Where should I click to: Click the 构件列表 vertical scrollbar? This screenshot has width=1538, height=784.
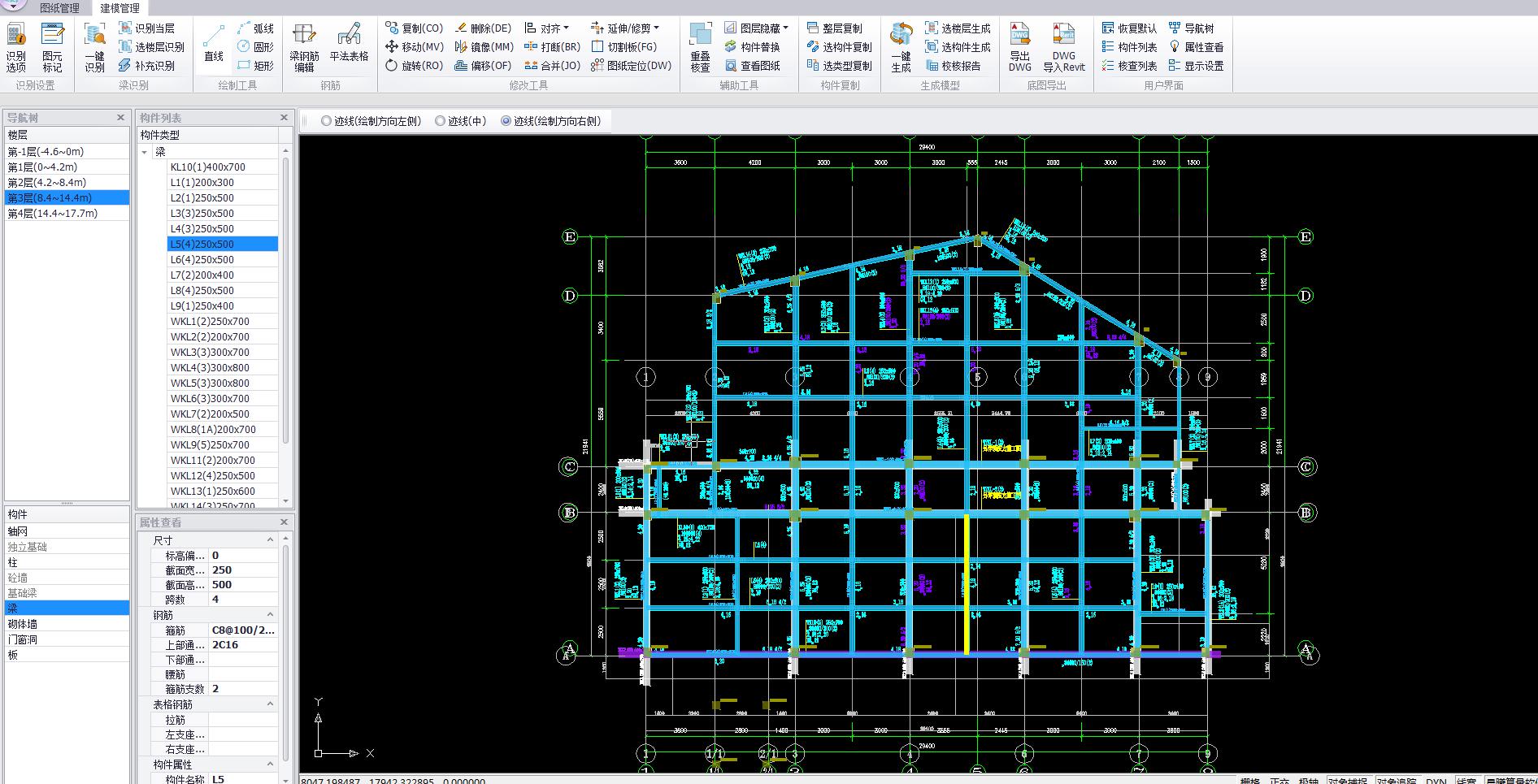tap(285, 301)
